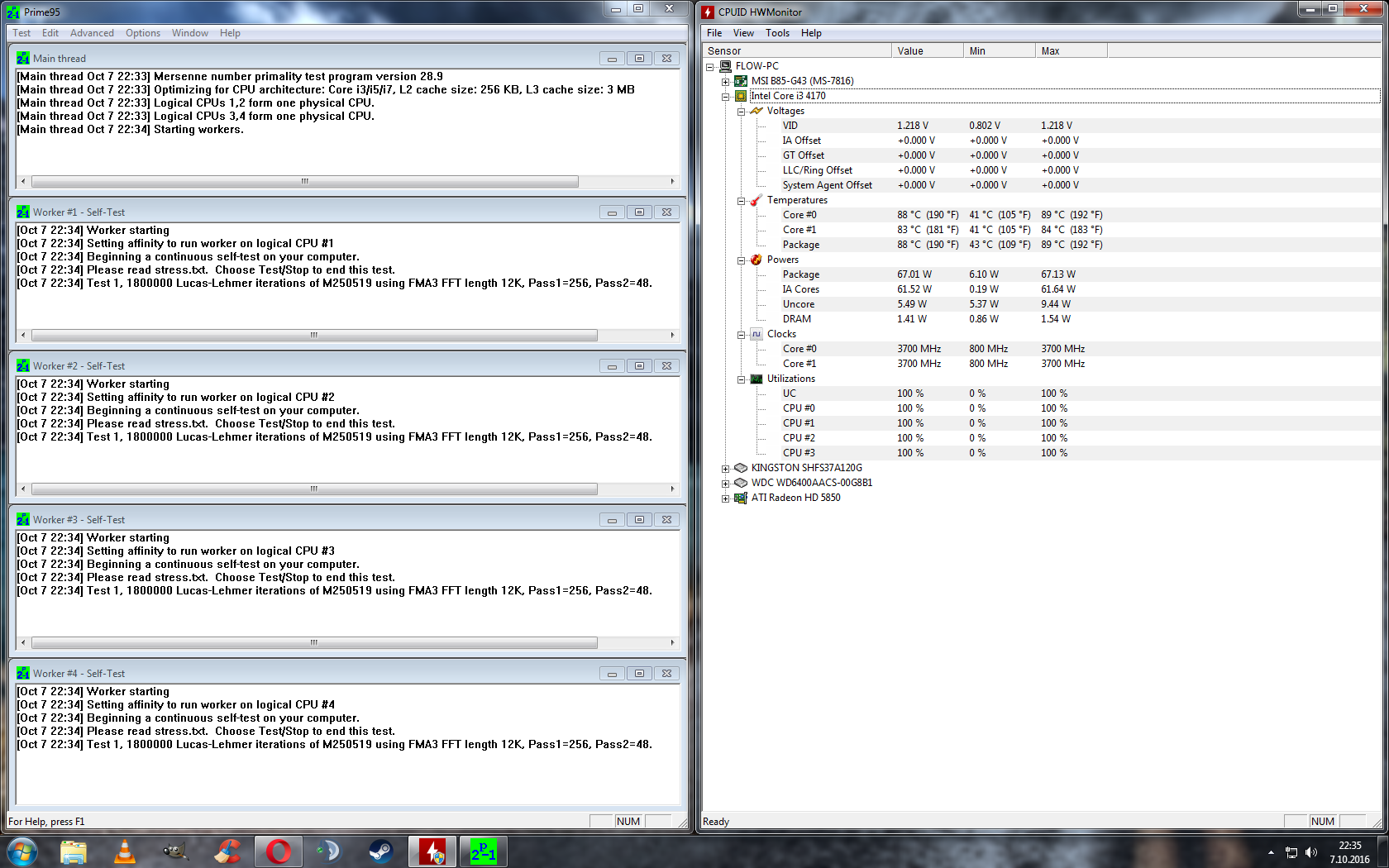Open the Prime95 Test menu
The image size is (1389, 868).
tap(21, 33)
